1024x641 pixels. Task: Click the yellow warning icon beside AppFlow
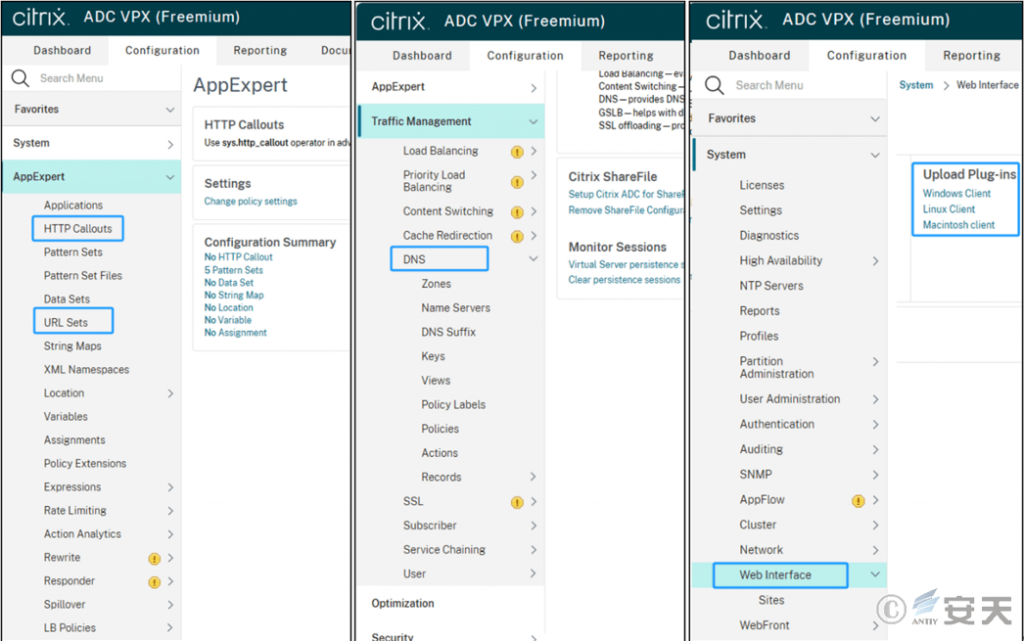[x=858, y=501]
